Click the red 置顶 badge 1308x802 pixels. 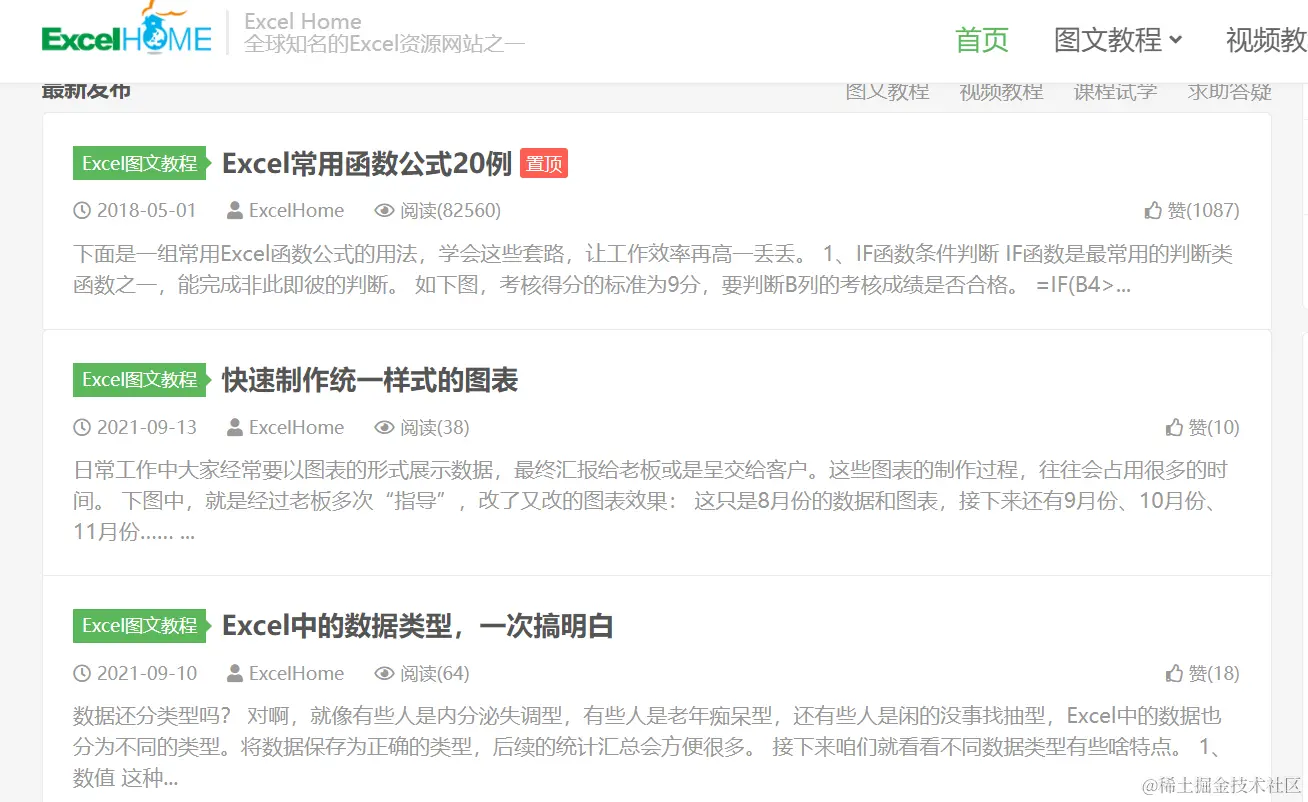(x=543, y=163)
